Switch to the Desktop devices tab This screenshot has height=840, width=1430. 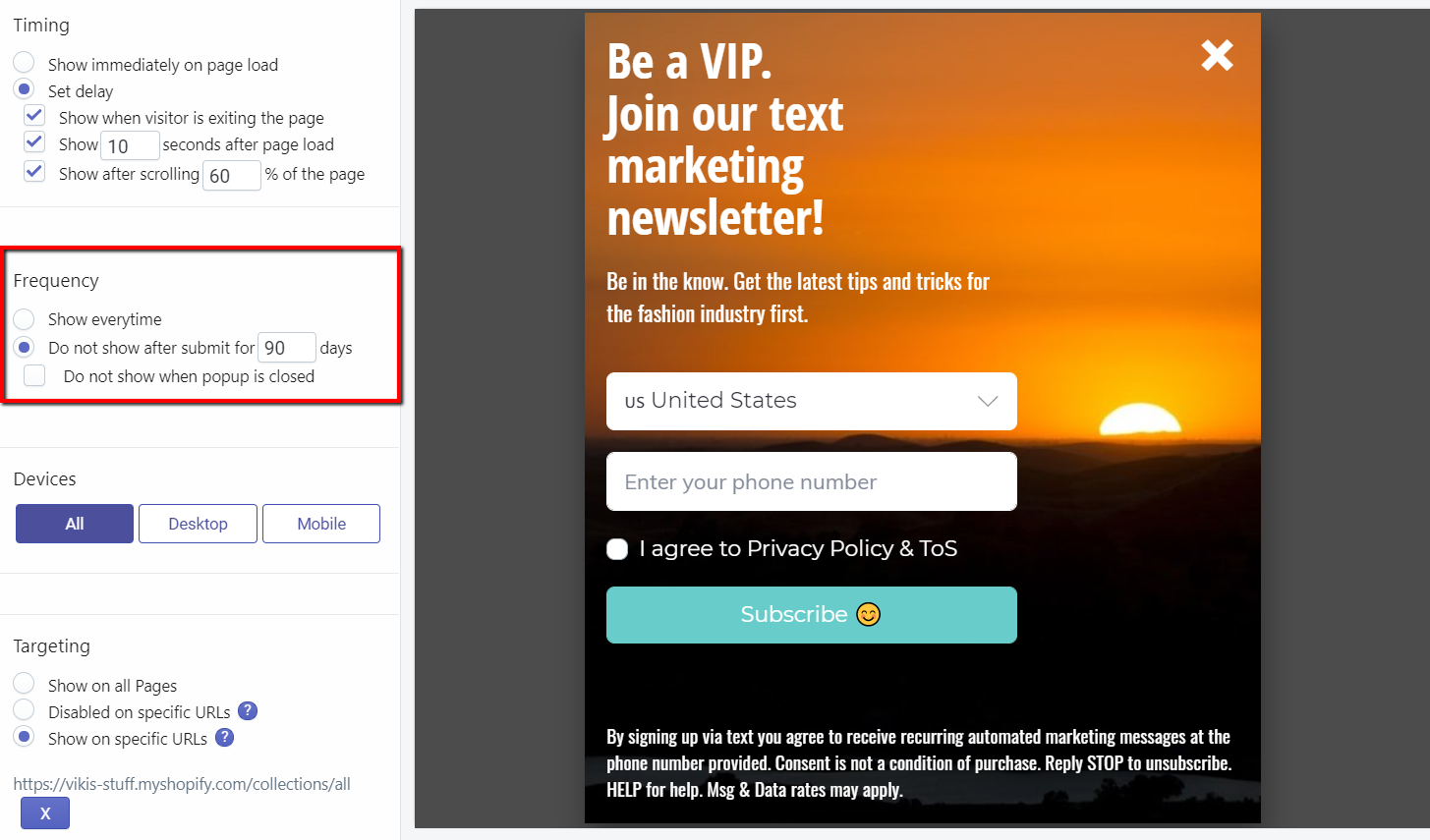pos(198,524)
